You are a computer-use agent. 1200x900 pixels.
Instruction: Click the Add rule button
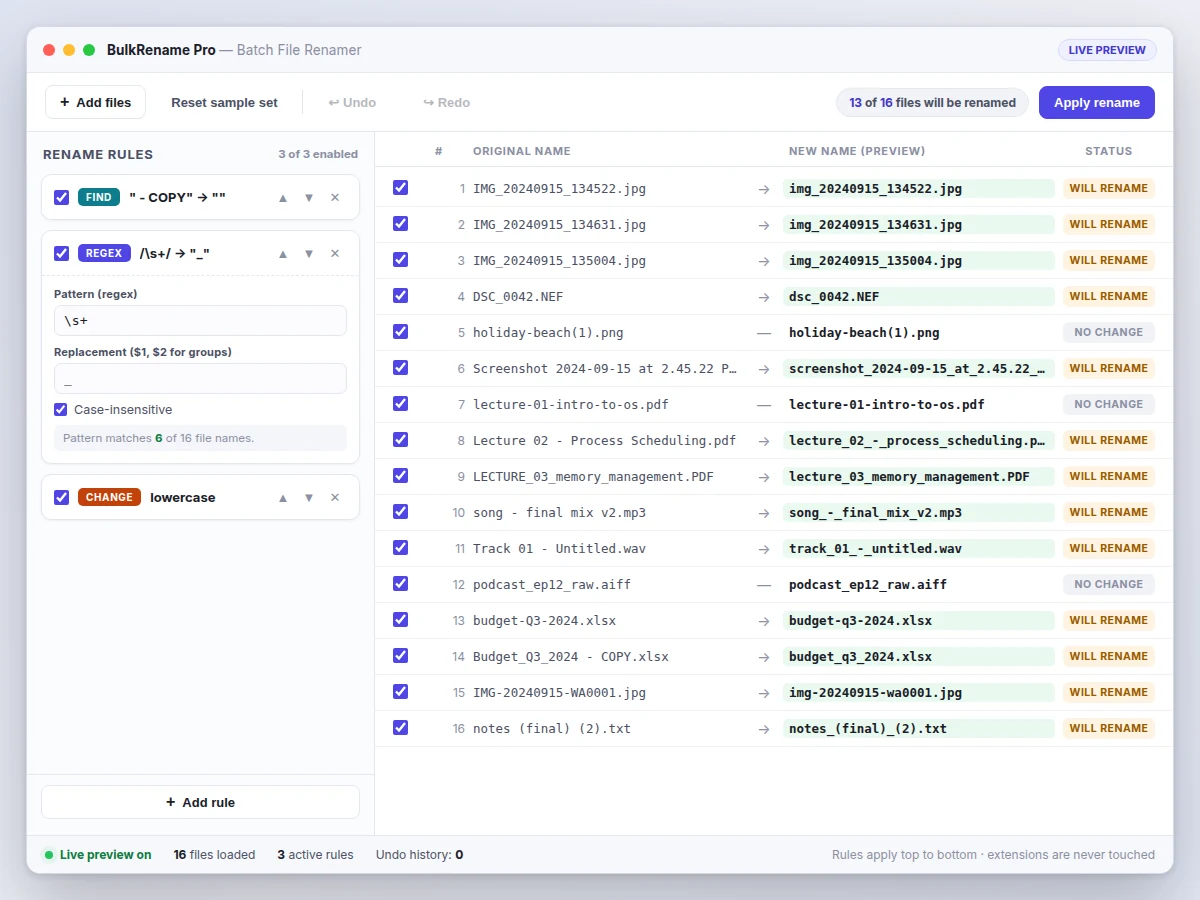[x=200, y=802]
